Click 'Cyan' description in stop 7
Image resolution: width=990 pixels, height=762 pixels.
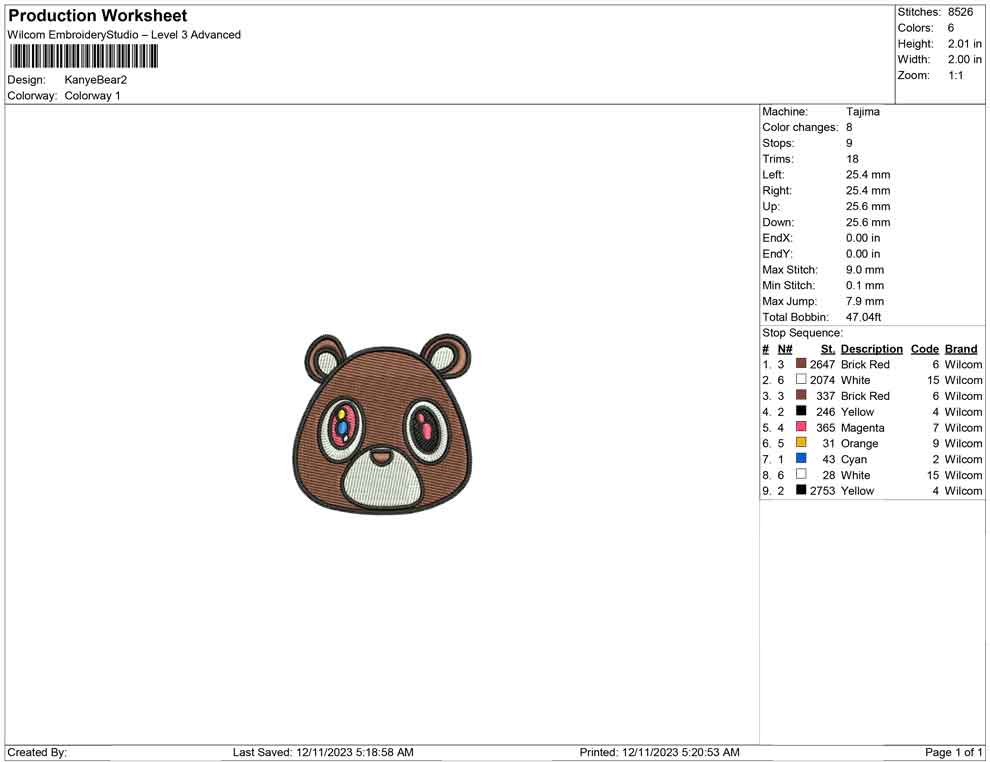coord(854,460)
